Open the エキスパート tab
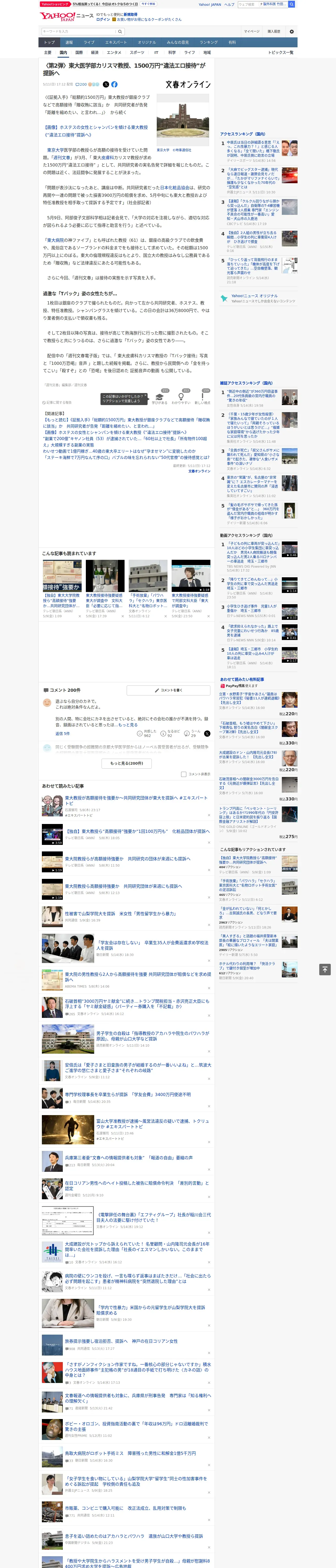The image size is (336, 1568). (x=116, y=43)
